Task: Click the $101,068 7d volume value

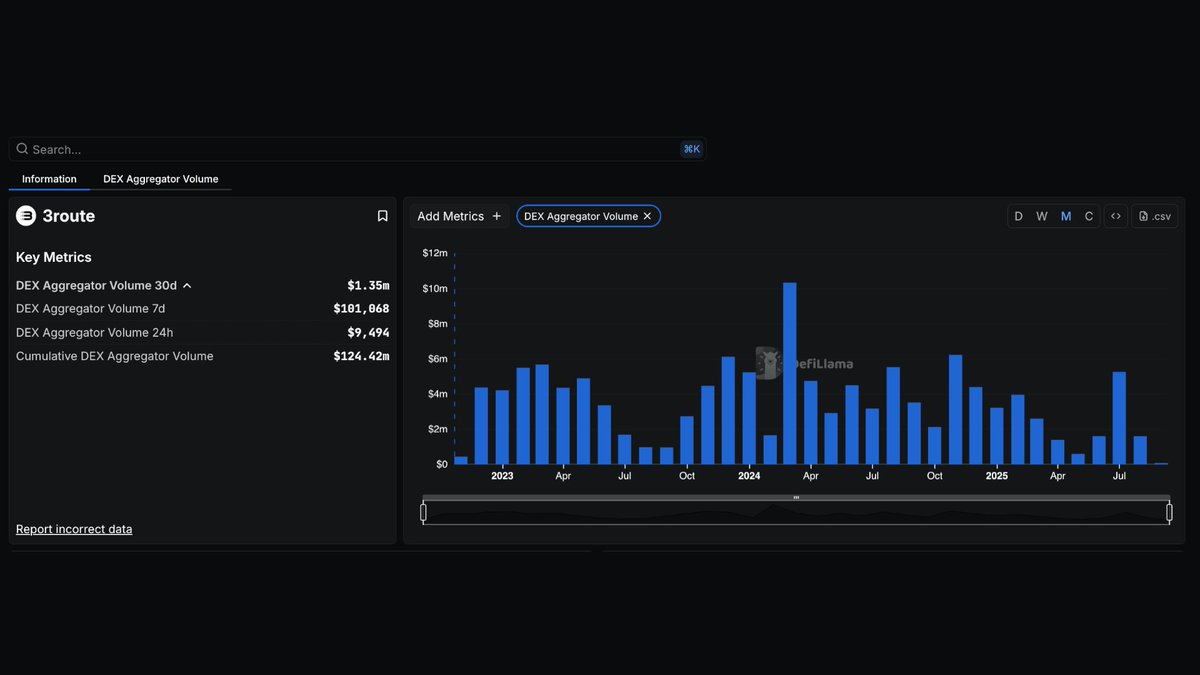Action: 361,309
